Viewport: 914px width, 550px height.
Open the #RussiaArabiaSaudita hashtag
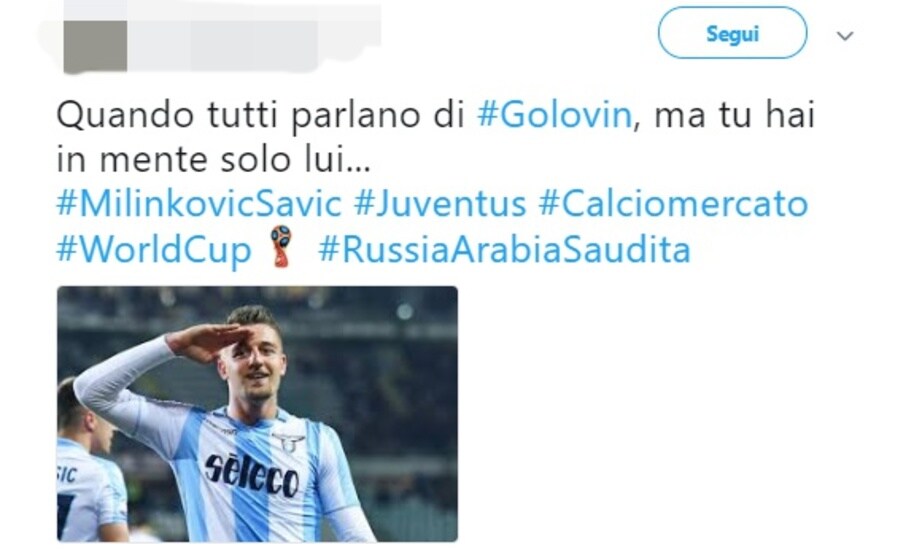pyautogui.click(x=504, y=249)
